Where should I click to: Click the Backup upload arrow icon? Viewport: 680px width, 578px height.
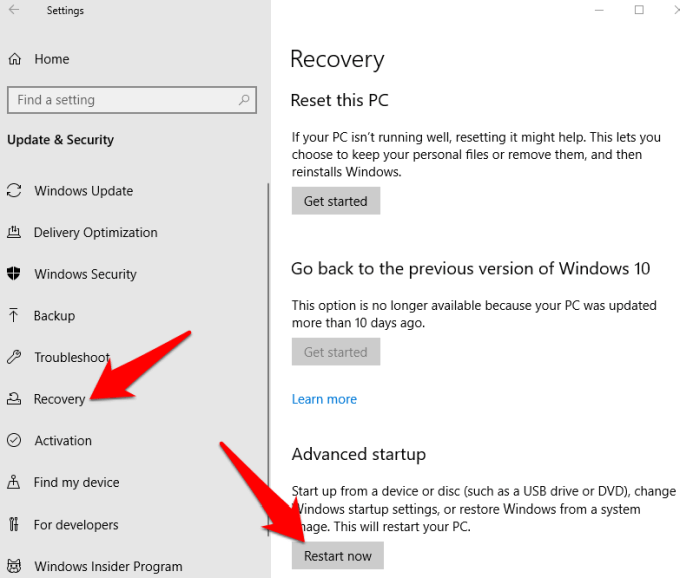point(14,316)
